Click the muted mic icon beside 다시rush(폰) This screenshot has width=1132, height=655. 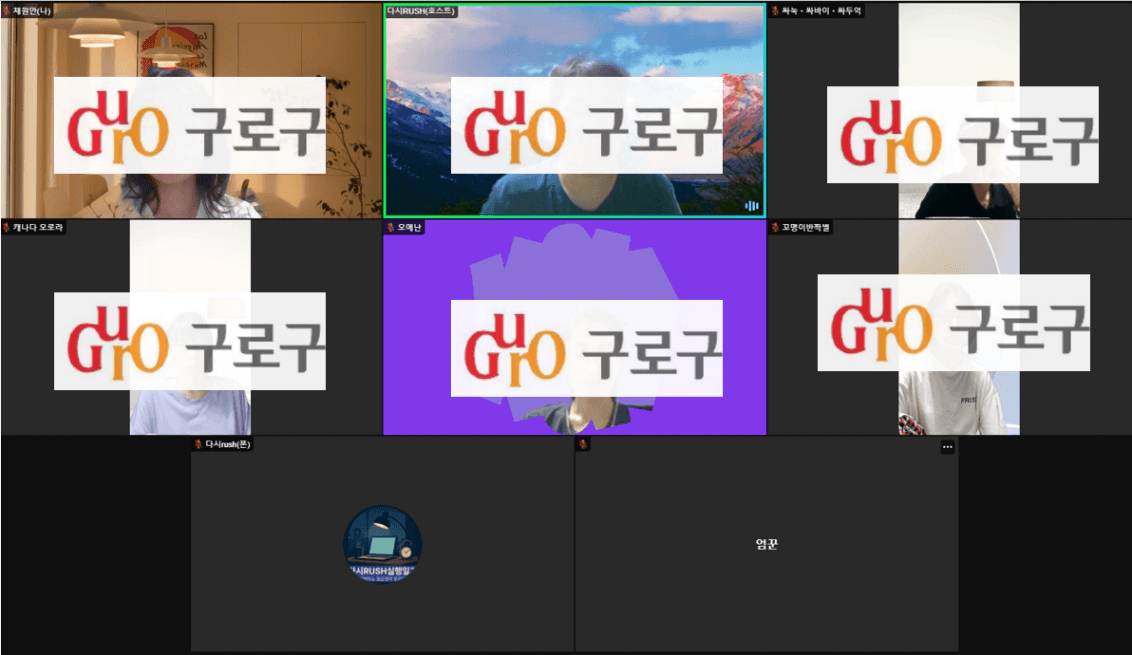coord(199,444)
